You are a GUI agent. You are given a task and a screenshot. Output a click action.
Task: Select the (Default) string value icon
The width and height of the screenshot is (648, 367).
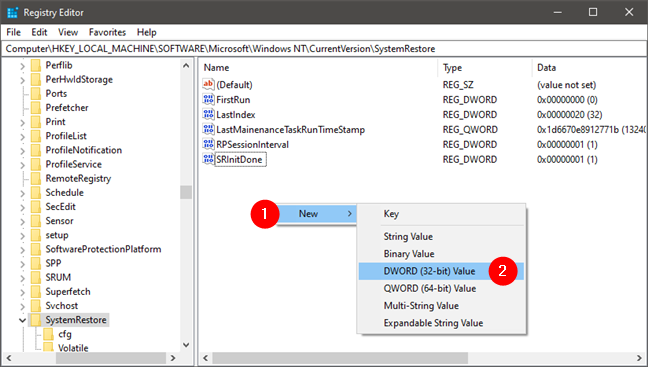point(208,84)
